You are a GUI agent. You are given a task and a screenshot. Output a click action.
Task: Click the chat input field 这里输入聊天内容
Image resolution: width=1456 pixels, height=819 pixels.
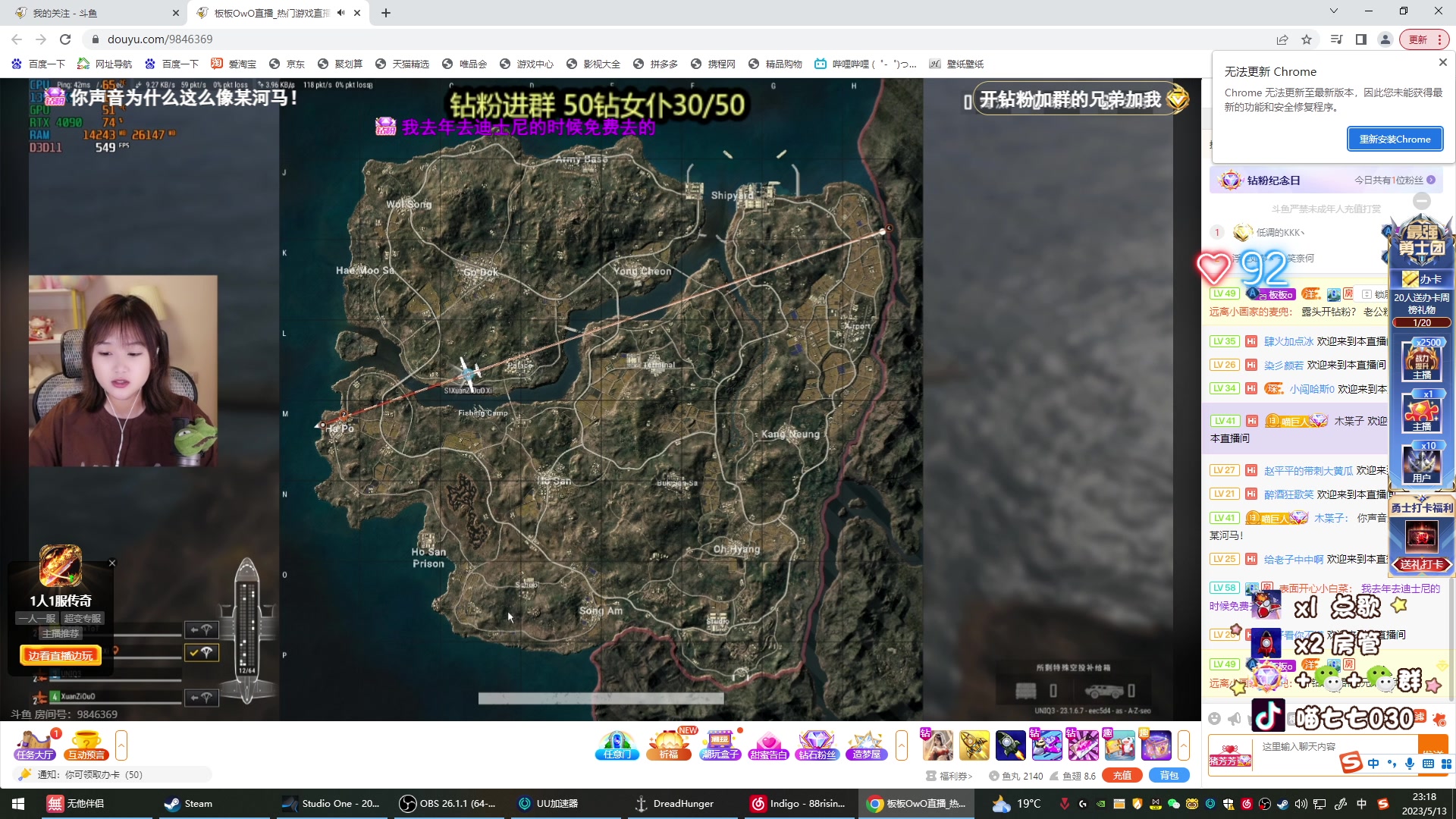[1335, 755]
